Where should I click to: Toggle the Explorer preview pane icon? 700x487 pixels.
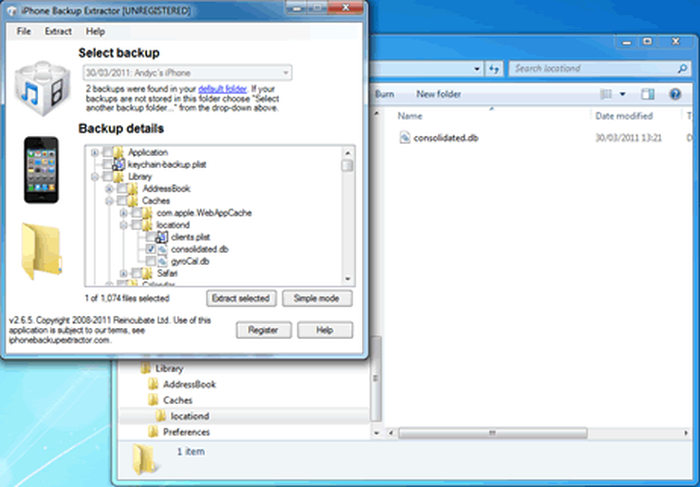tap(647, 94)
